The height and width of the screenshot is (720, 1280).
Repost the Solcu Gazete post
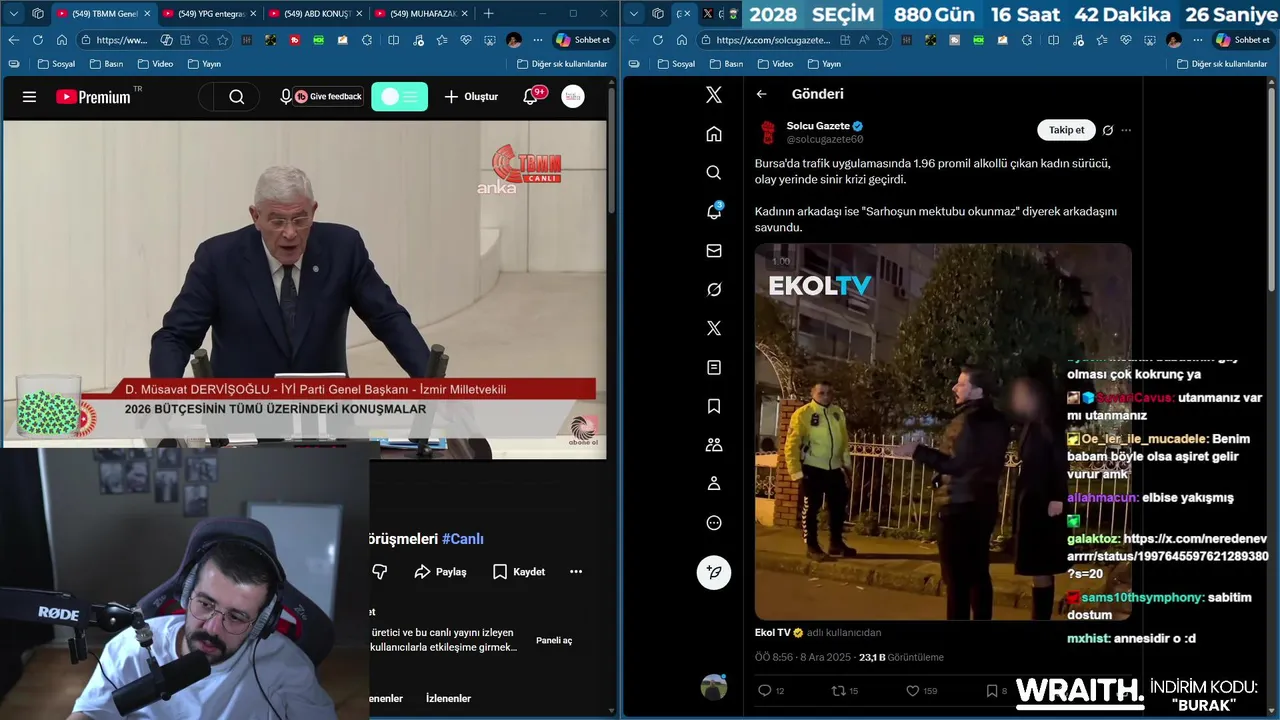[x=839, y=691]
